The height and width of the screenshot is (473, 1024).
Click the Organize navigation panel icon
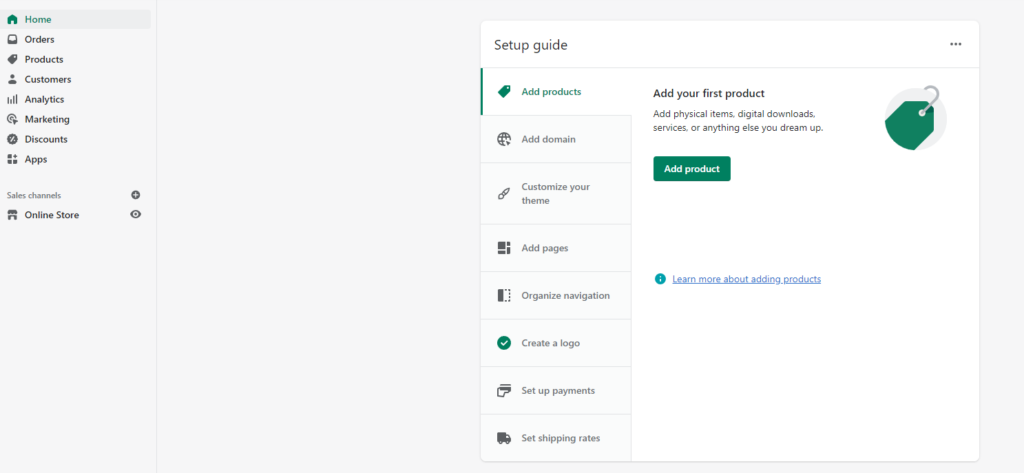504,295
